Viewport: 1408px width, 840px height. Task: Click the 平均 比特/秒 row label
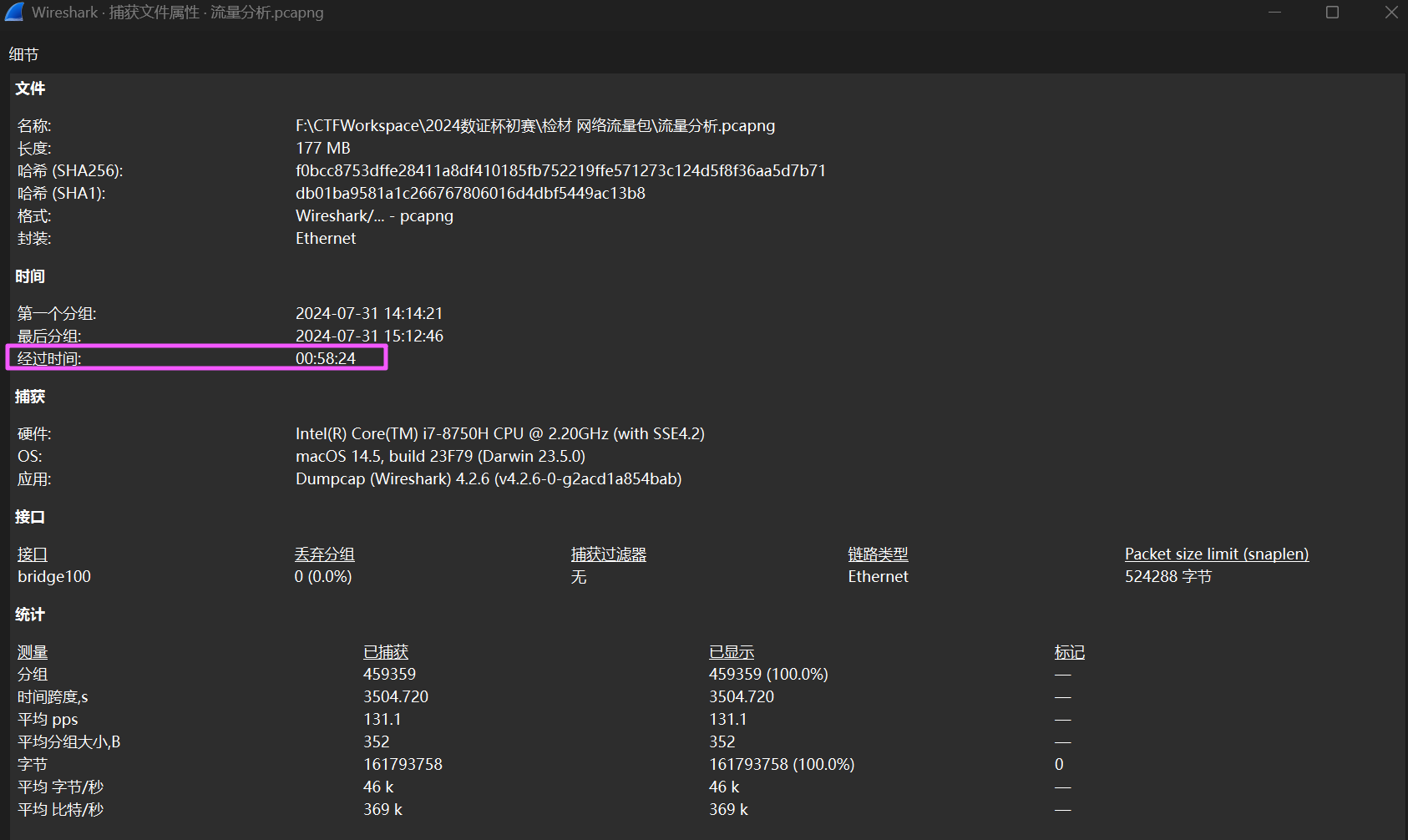coord(60,809)
